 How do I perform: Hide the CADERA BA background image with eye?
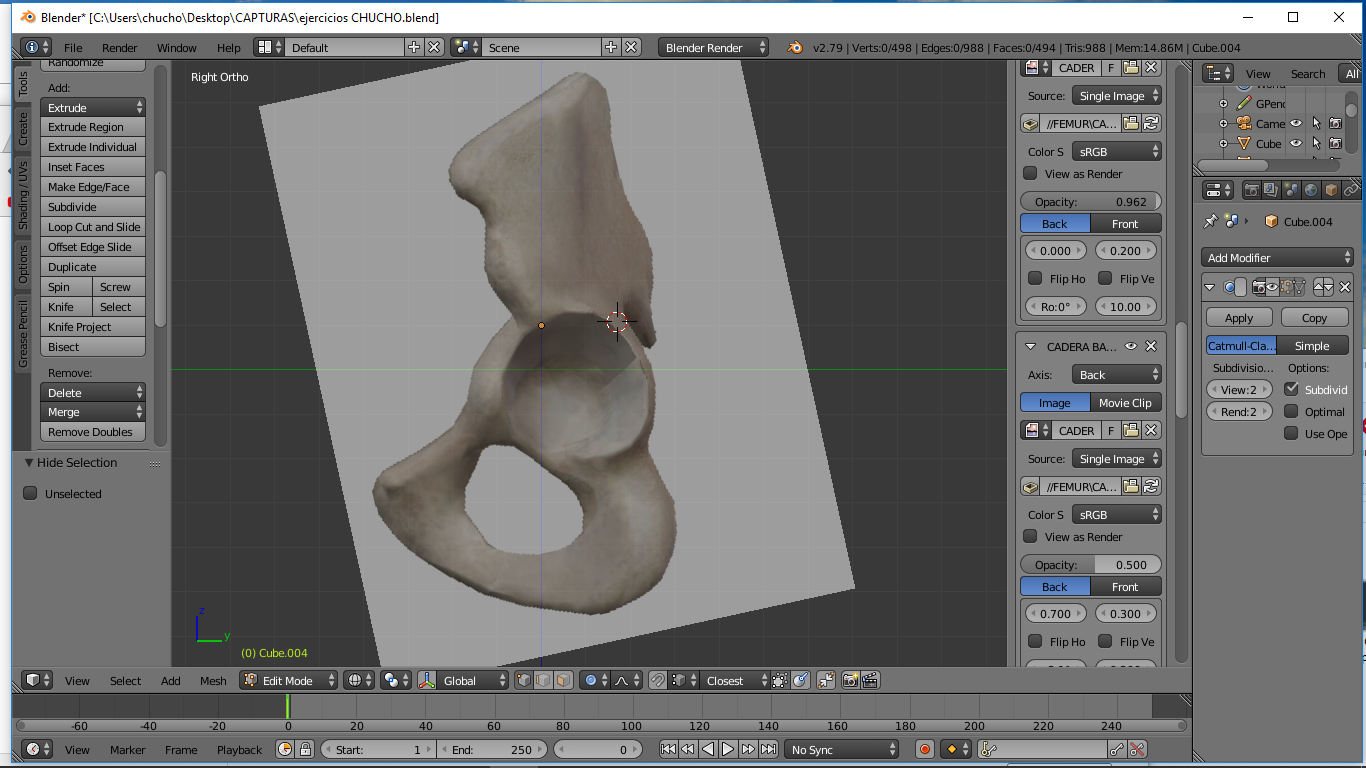[1131, 346]
